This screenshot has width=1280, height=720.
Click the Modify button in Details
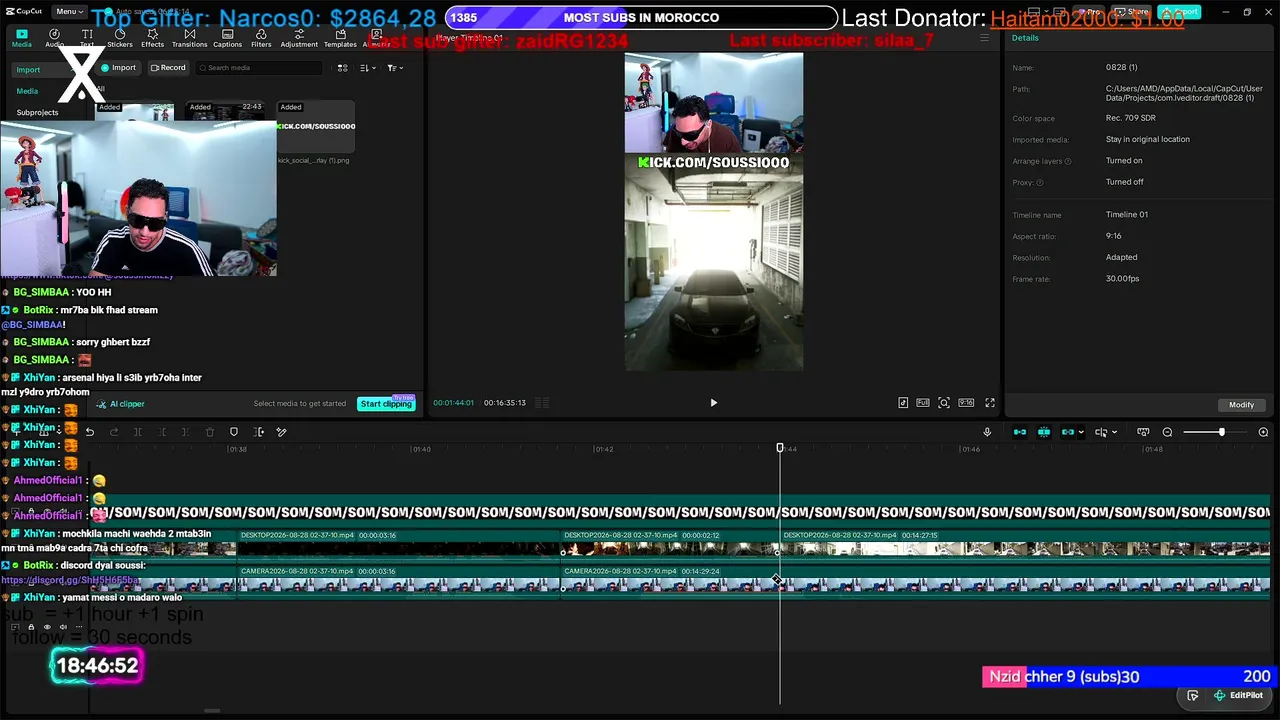(1242, 405)
